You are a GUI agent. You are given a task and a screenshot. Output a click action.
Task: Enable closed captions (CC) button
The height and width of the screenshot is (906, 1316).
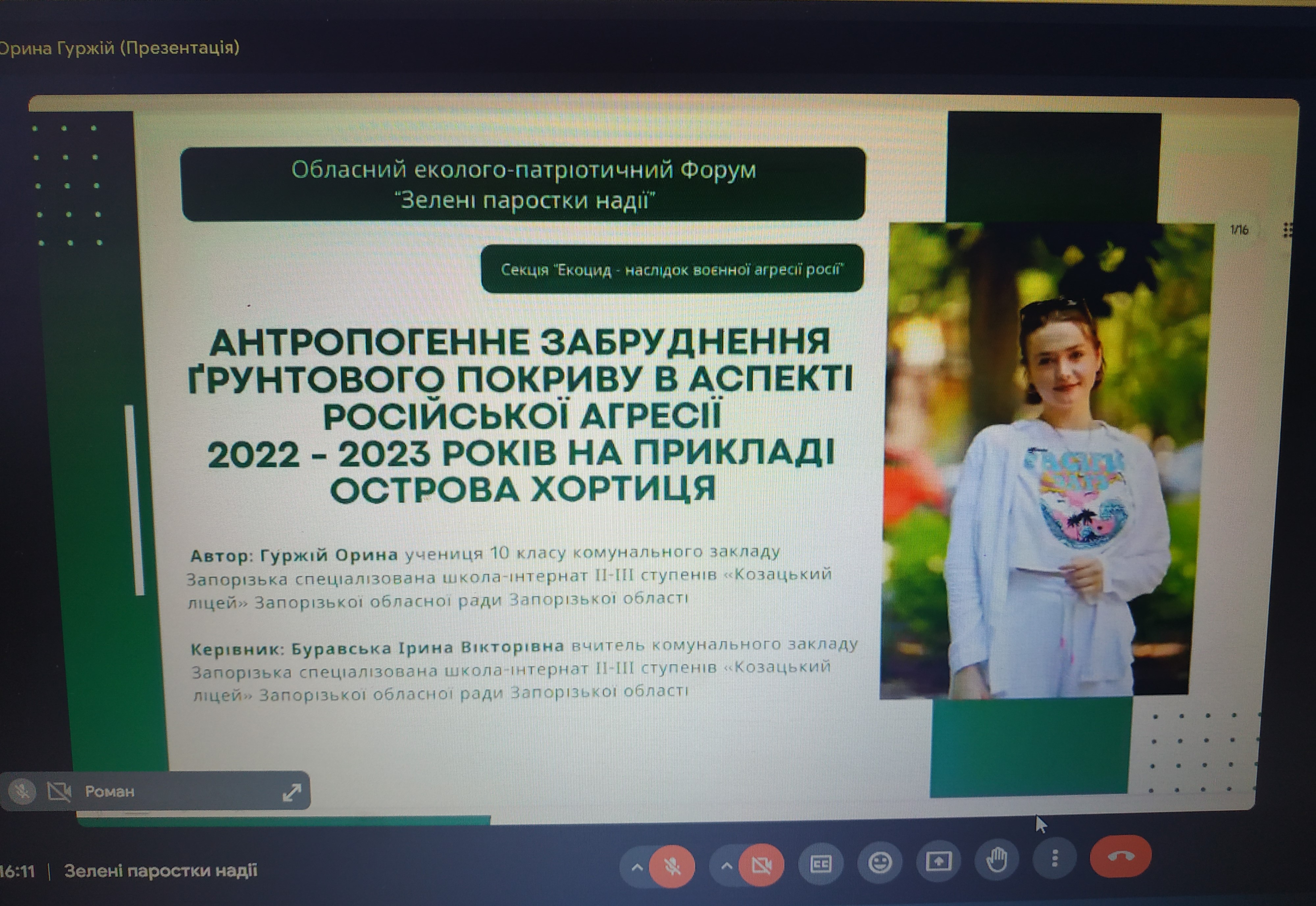(821, 864)
